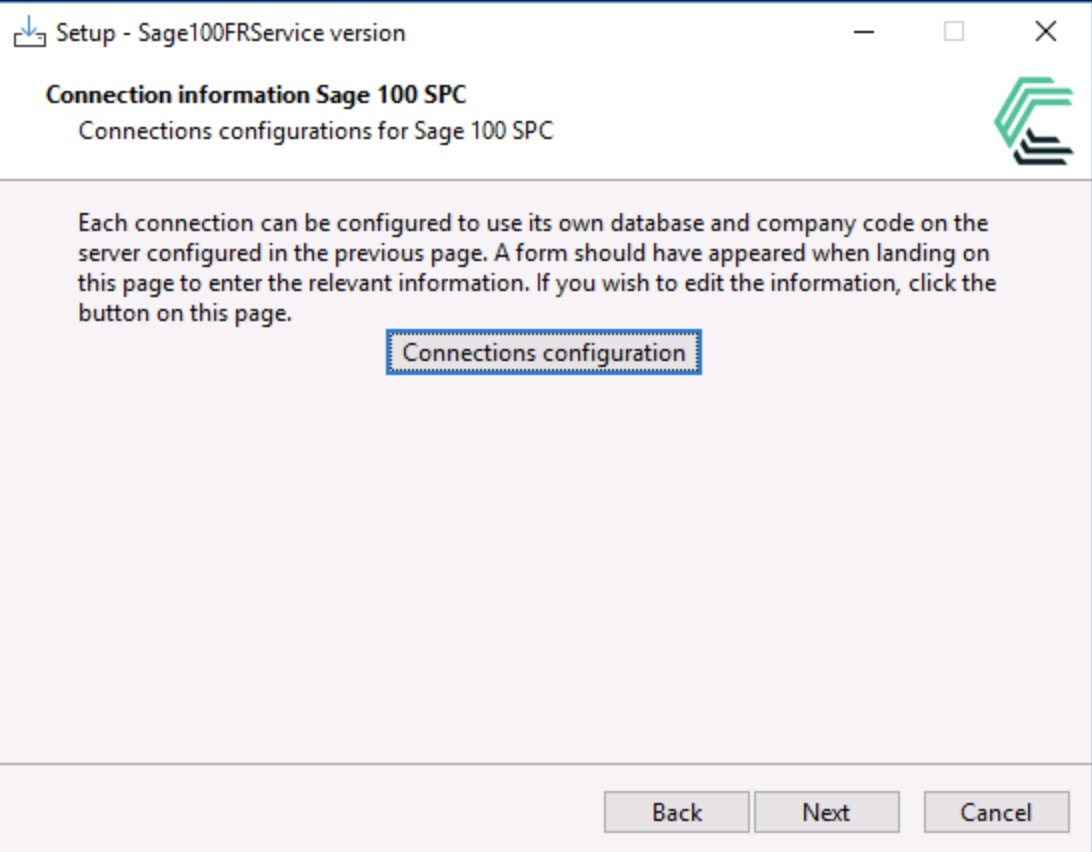
Task: Click the "Connections configurations for Sage 100 SPC" subtitle
Action: pyautogui.click(x=315, y=131)
